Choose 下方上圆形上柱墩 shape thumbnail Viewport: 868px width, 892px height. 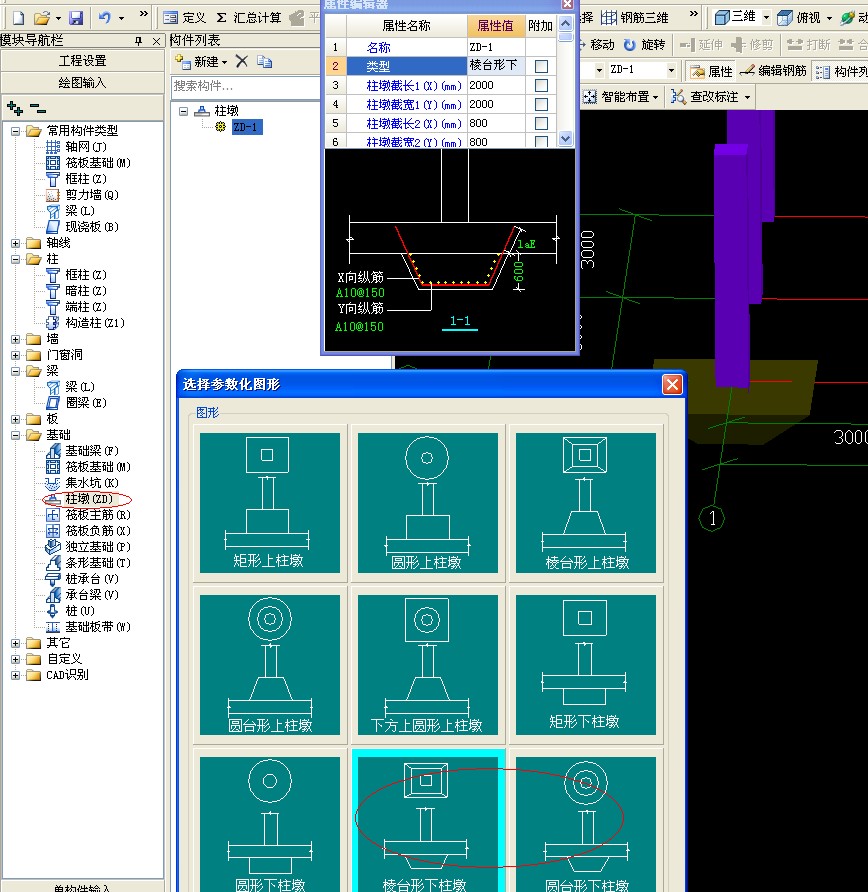tap(428, 665)
